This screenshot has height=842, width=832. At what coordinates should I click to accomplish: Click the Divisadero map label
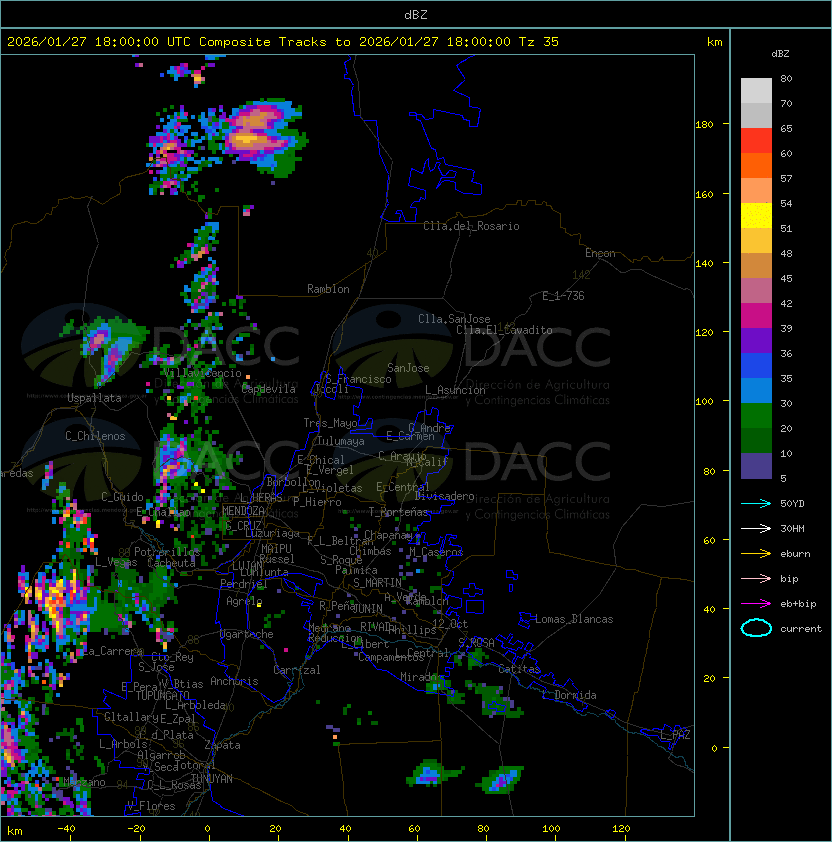(444, 496)
